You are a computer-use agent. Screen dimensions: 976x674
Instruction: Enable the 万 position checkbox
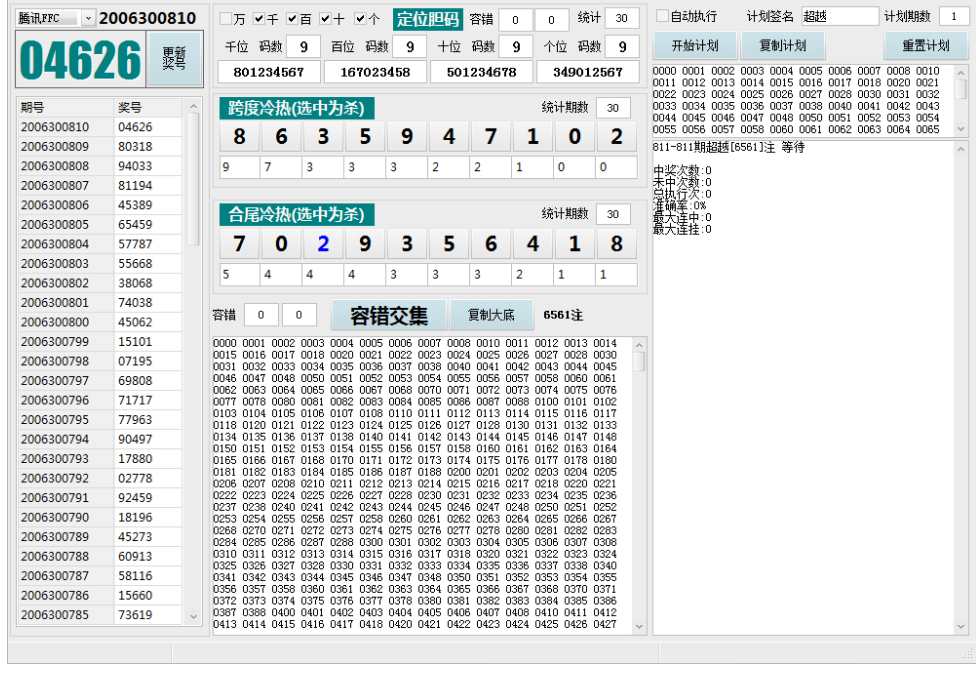tap(226, 19)
